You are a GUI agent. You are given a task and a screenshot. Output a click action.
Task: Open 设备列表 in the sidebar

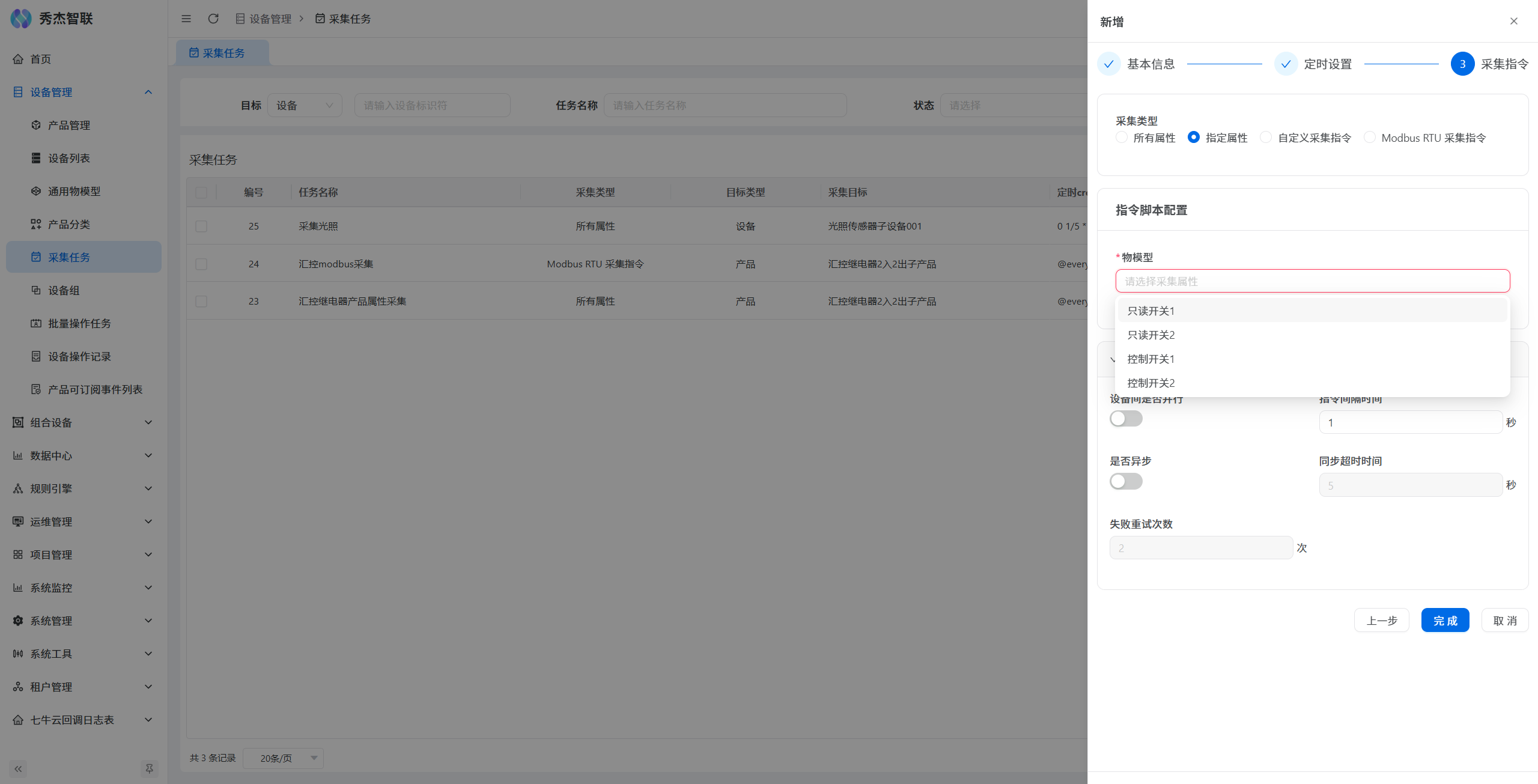68,158
